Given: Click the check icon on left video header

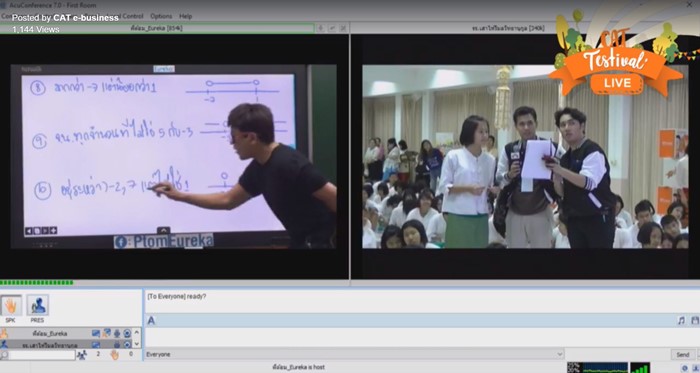Looking at the screenshot, I should tap(332, 28).
